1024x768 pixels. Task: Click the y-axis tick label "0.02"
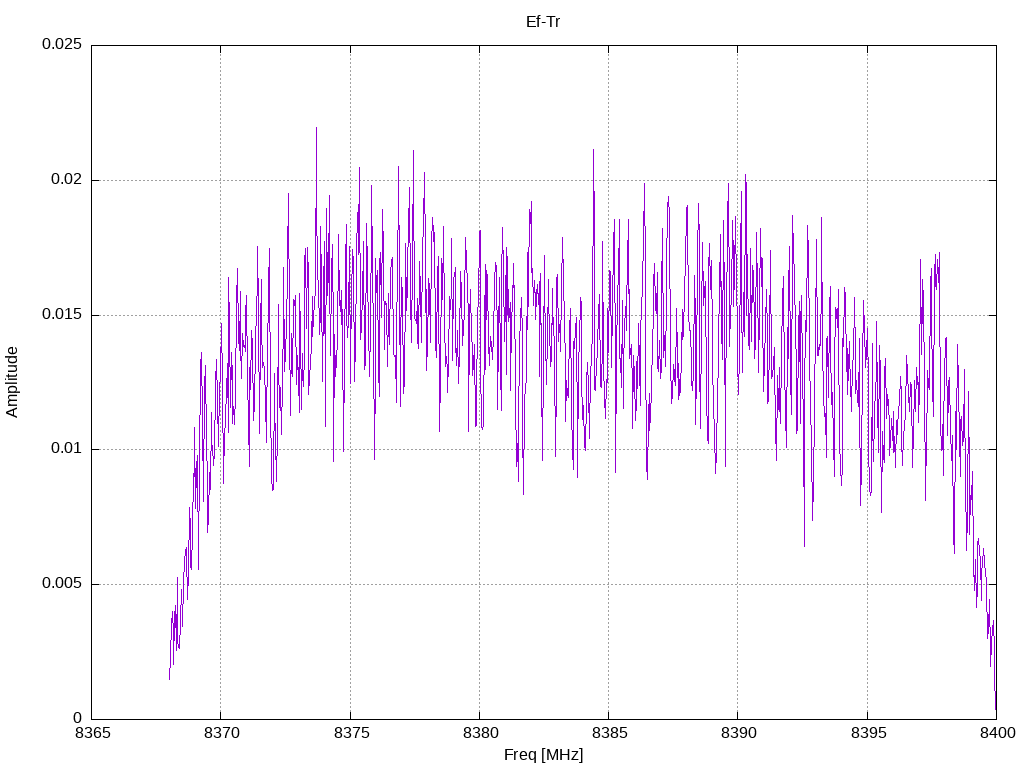coord(67,180)
